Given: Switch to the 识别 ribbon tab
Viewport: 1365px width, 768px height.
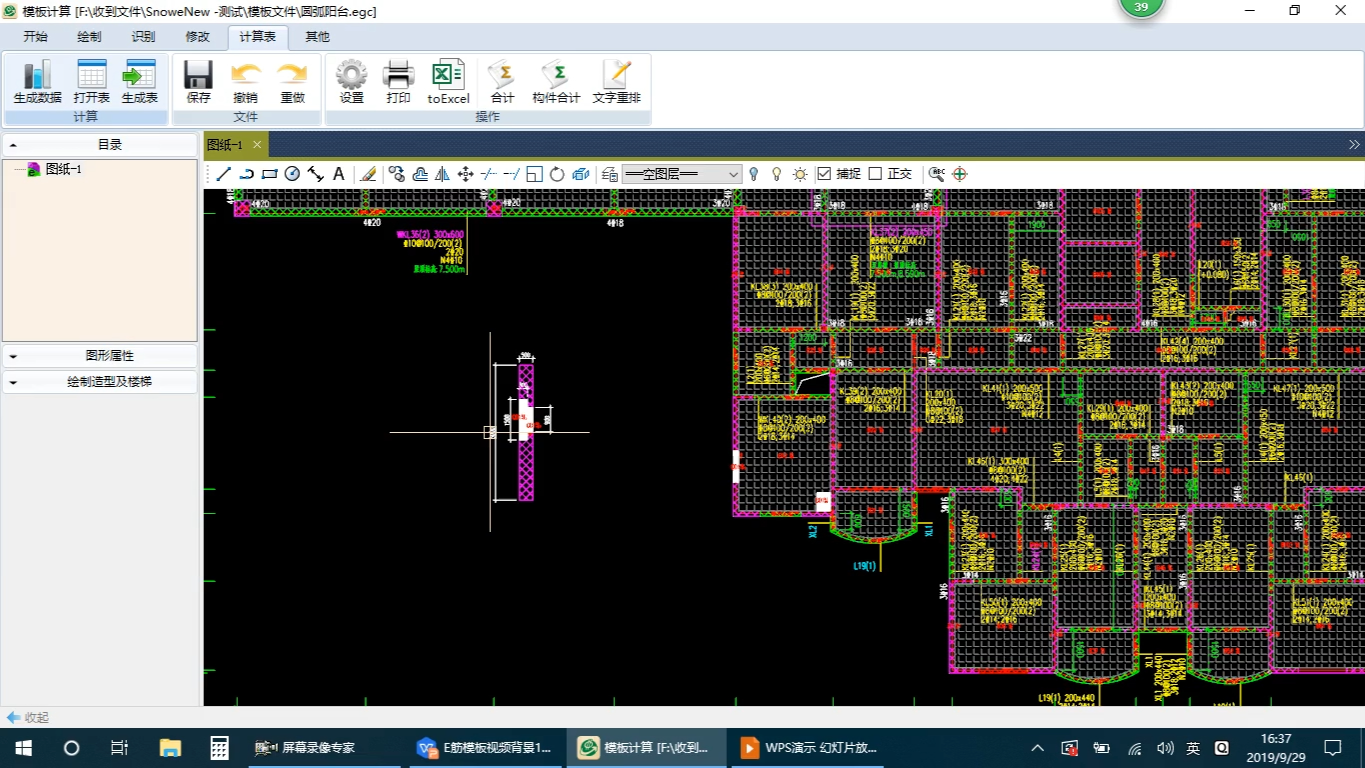Looking at the screenshot, I should pyautogui.click(x=143, y=37).
